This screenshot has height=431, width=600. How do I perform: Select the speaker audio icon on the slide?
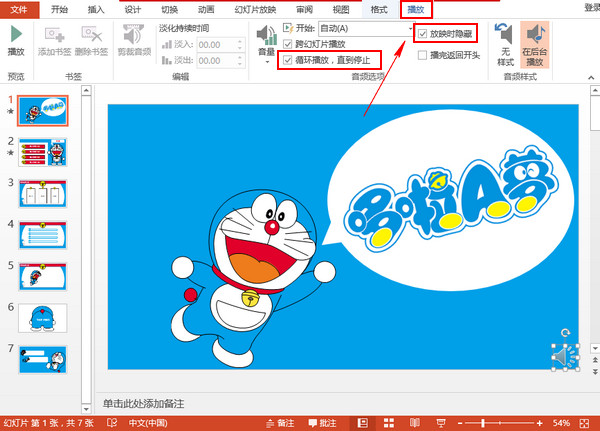565,357
